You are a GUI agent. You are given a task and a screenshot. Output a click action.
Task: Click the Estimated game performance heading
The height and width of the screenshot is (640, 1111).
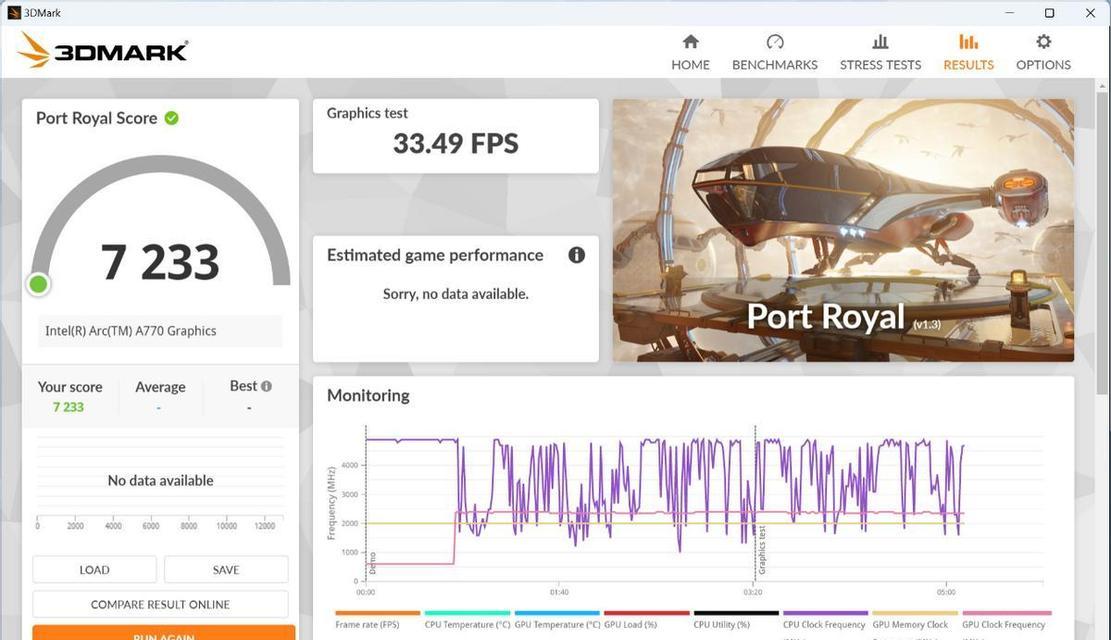pyautogui.click(x=435, y=255)
